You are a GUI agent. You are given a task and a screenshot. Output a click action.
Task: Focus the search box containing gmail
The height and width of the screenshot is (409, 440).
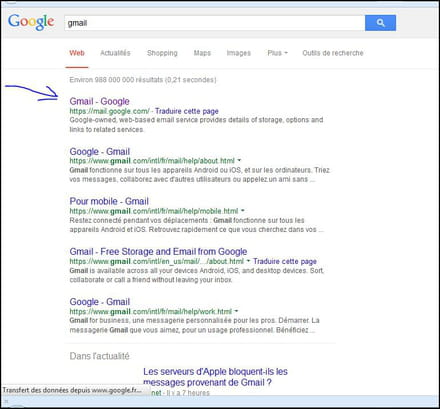tap(215, 23)
